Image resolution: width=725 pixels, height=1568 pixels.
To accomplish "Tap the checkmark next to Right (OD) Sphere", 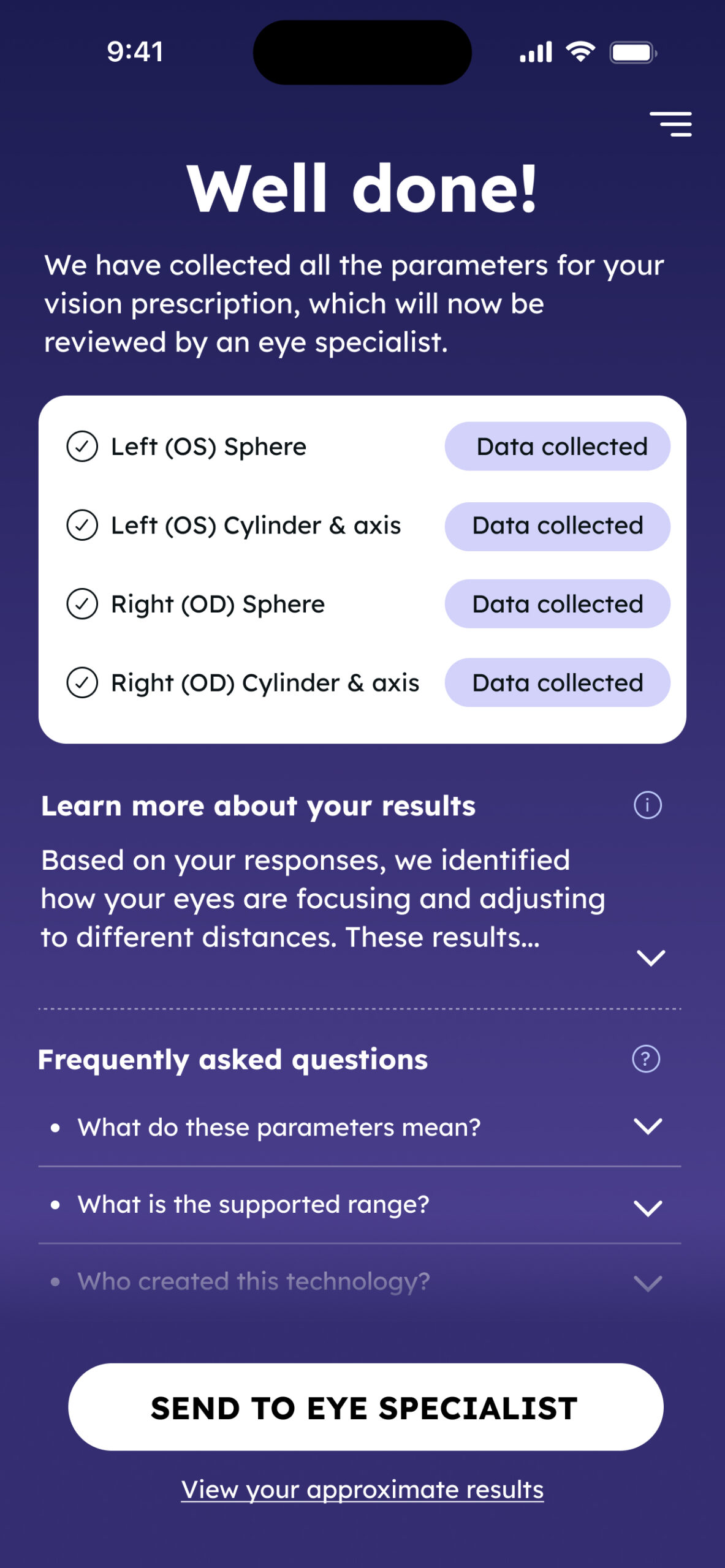I will click(82, 604).
